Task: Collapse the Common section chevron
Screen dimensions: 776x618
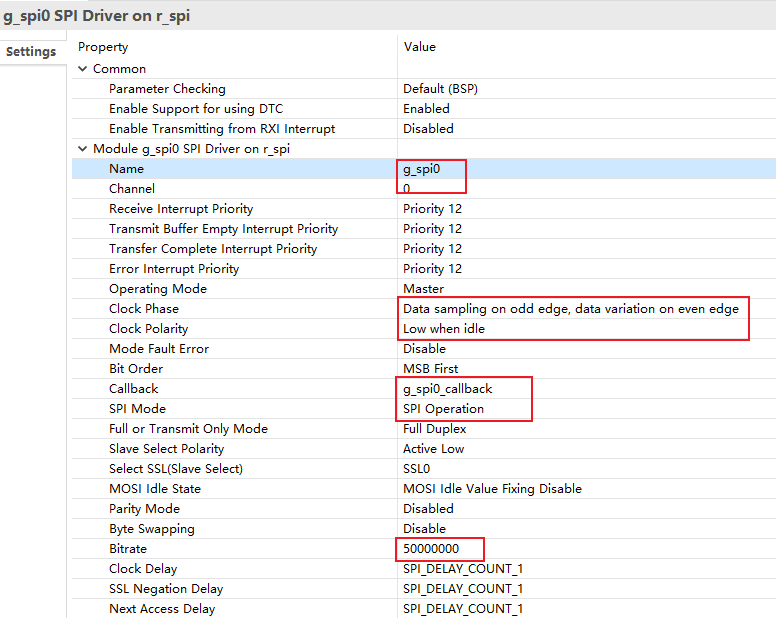Action: coord(83,69)
